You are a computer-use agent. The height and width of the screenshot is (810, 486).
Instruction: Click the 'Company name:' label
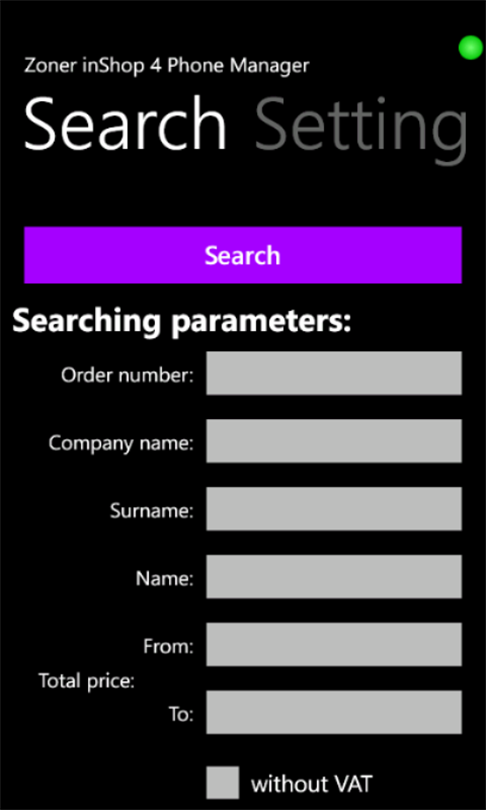(121, 443)
